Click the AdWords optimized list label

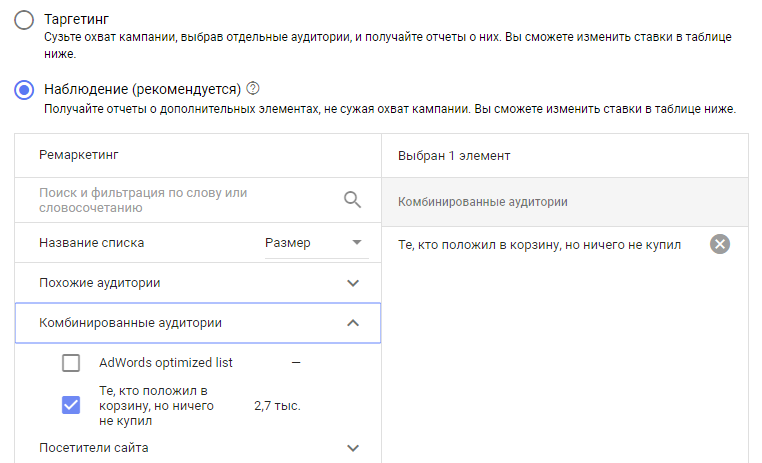point(166,363)
